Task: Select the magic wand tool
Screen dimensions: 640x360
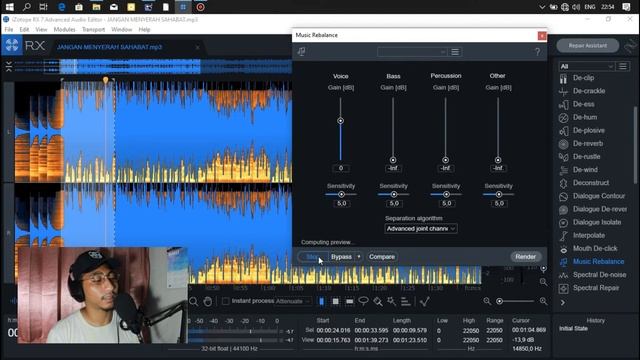Action: coord(391,302)
